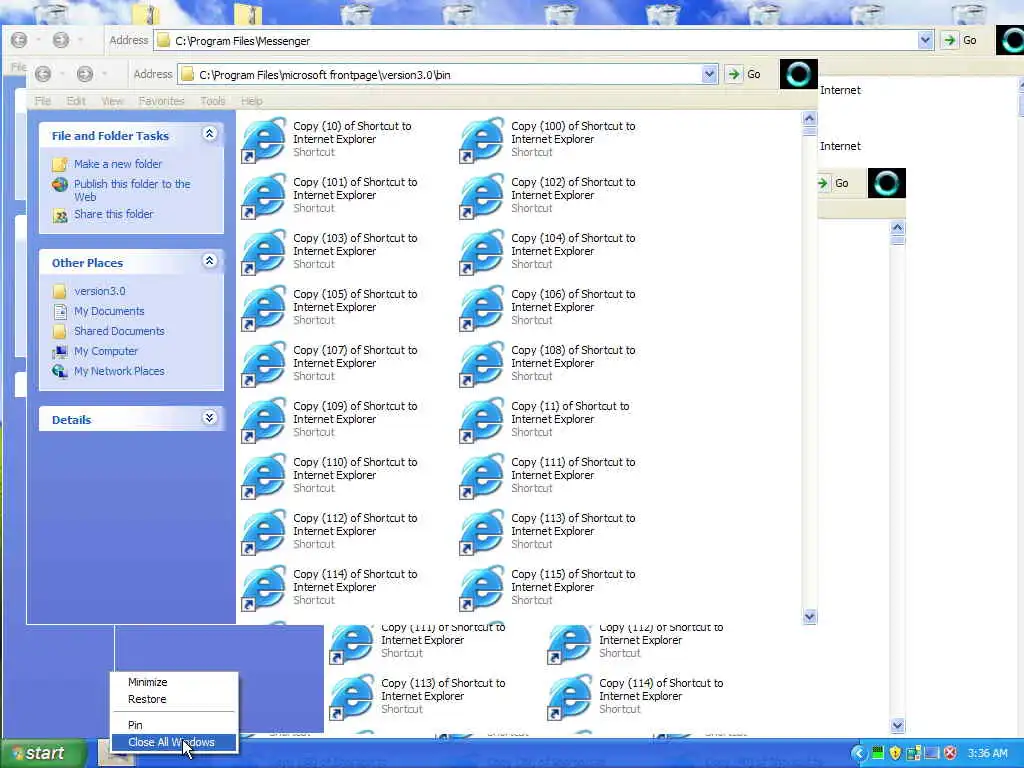Click red security alert tray icon

(951, 753)
